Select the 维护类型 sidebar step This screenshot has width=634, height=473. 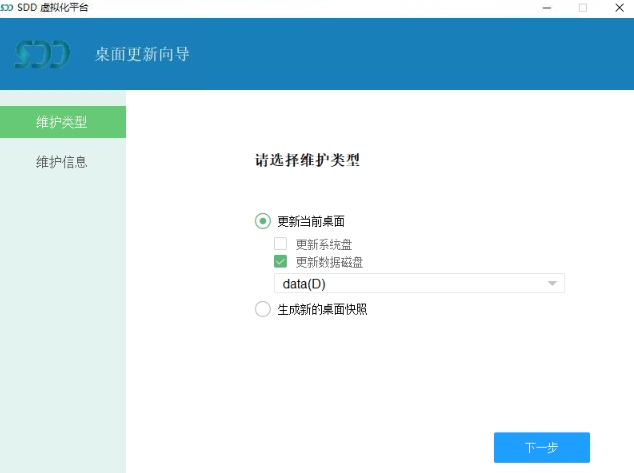coord(62,122)
